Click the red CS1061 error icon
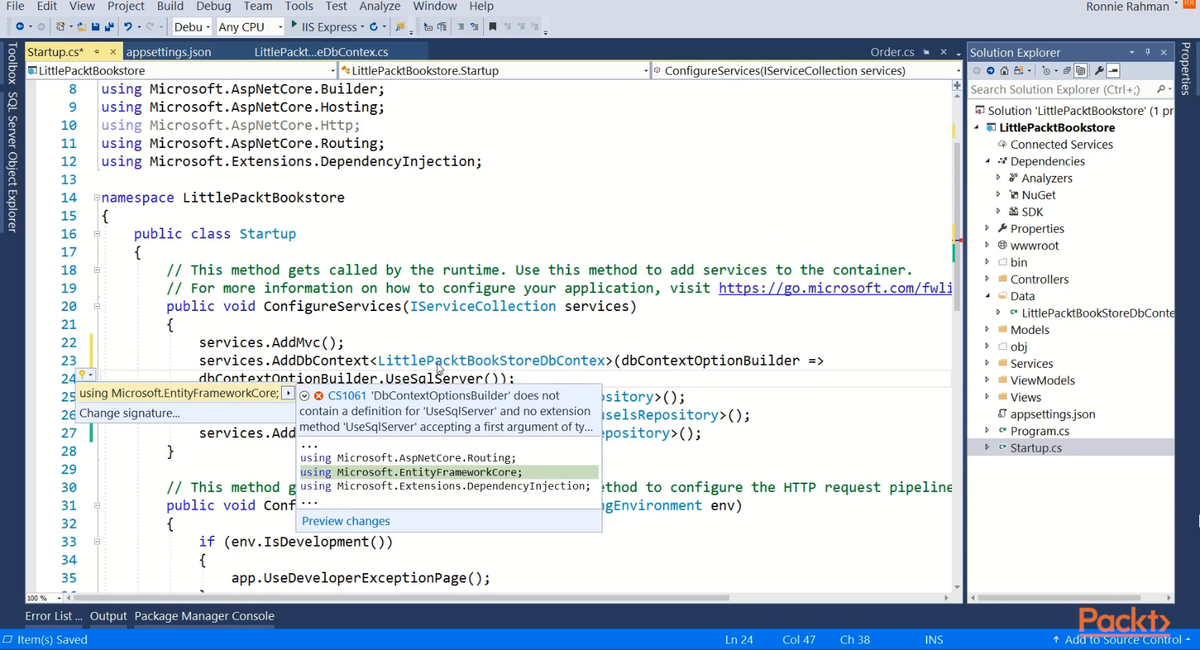 (x=319, y=396)
